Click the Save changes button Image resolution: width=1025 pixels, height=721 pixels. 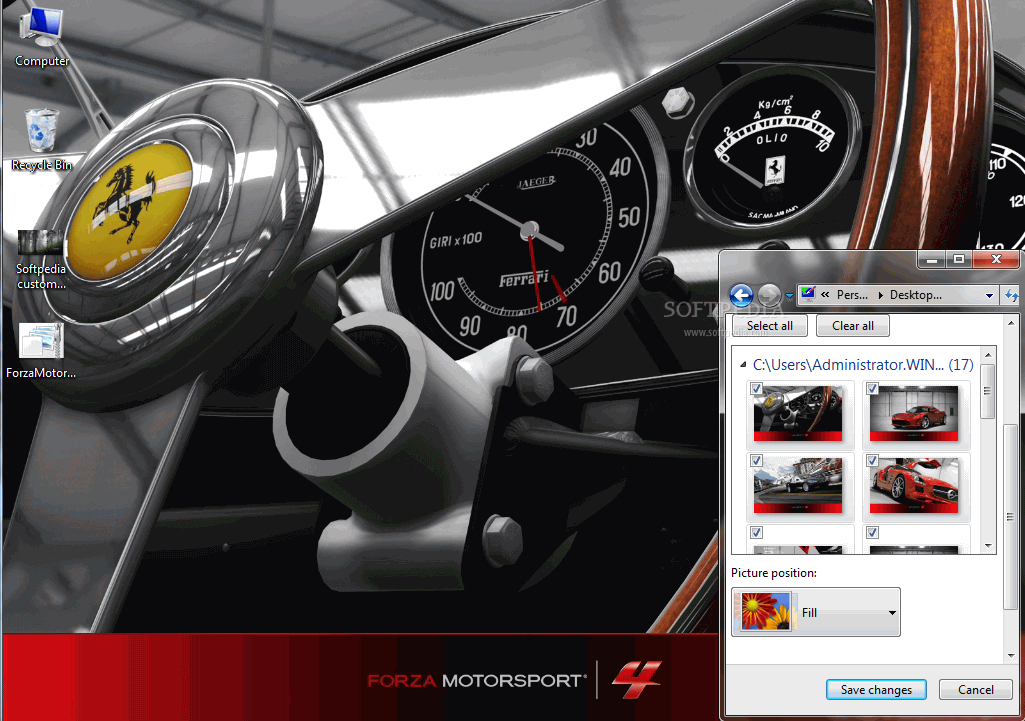tap(876, 690)
